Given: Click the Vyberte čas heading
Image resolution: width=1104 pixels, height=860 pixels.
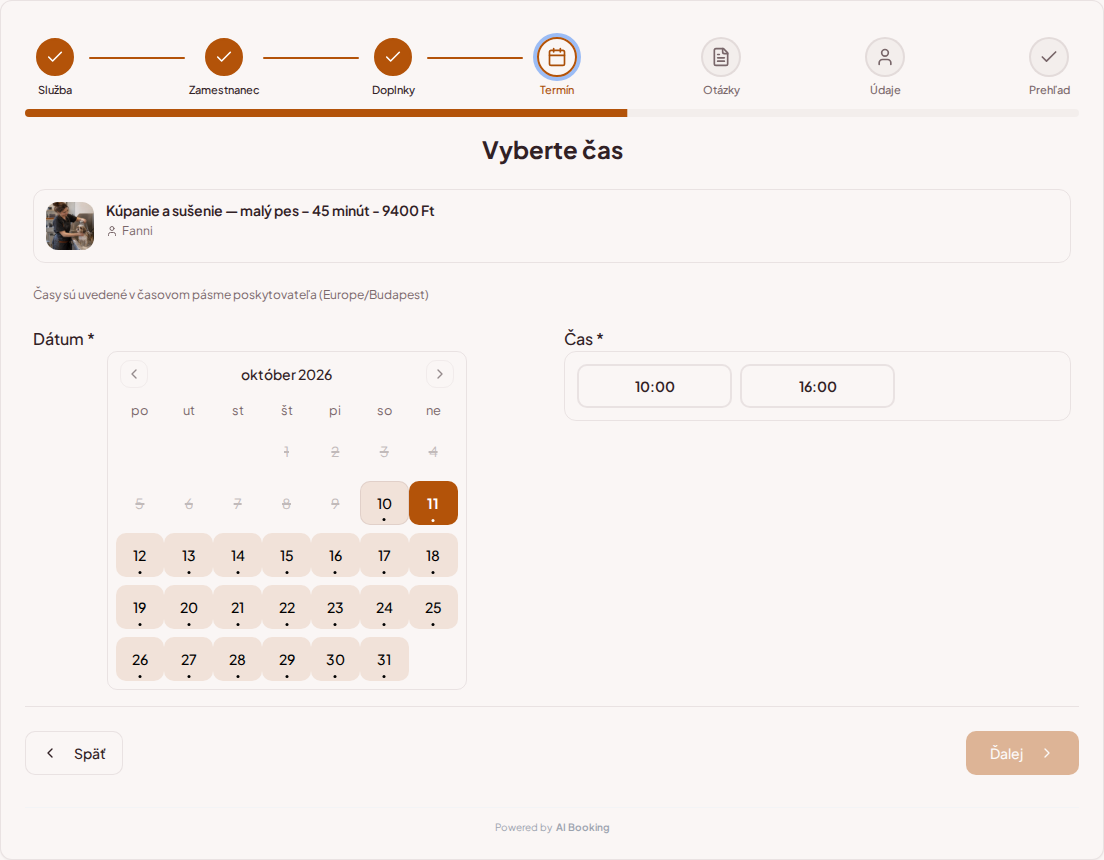Looking at the screenshot, I should pos(552,150).
